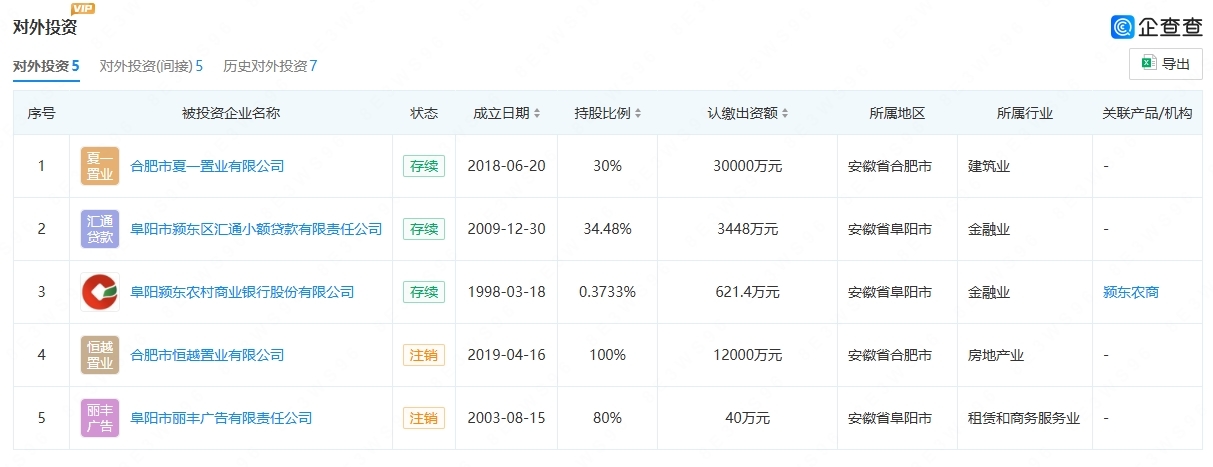Click the VIP badge above 对外投资 title

pyautogui.click(x=84, y=8)
